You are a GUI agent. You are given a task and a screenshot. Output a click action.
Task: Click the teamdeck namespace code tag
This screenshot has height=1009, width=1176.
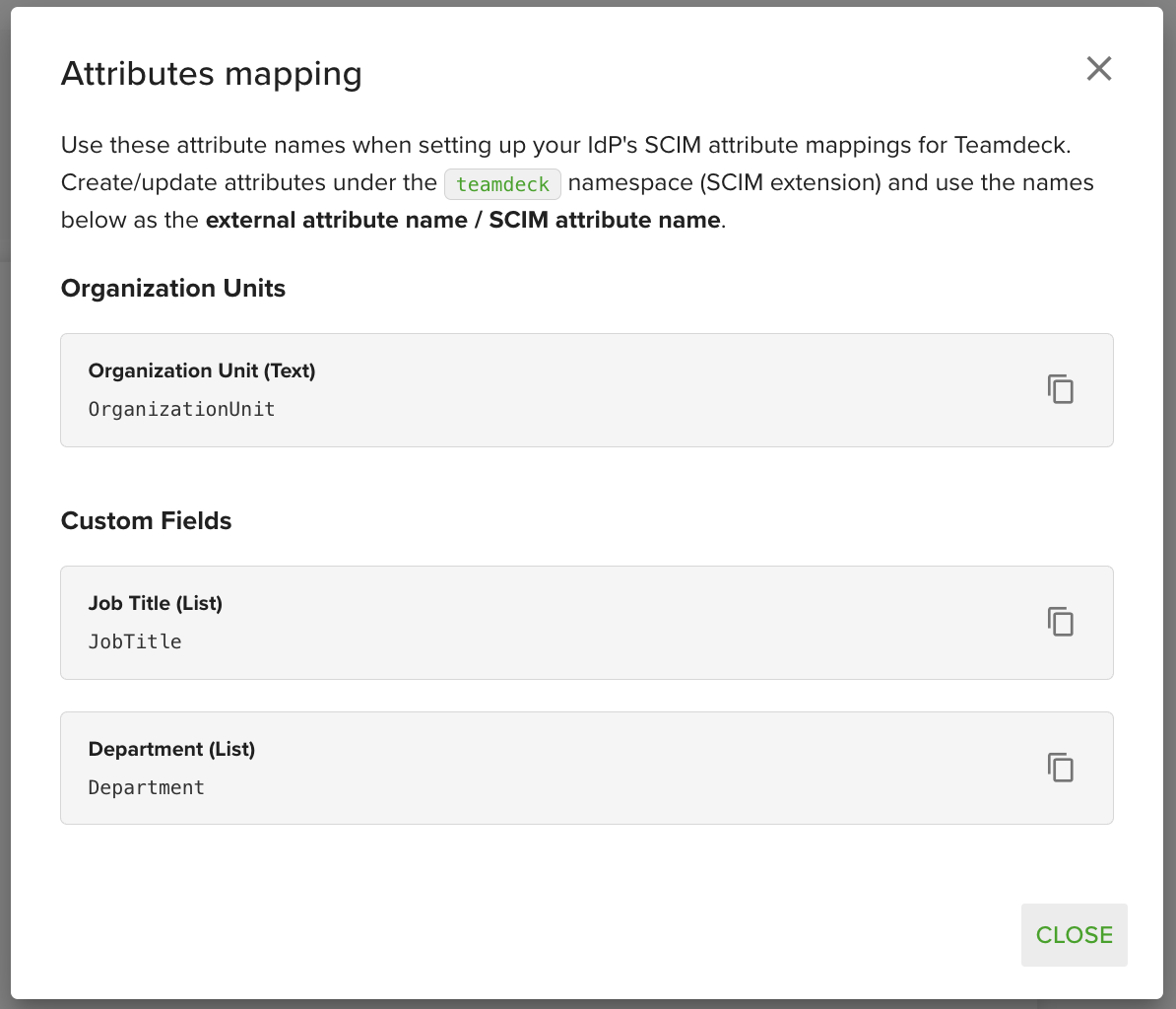tap(502, 184)
